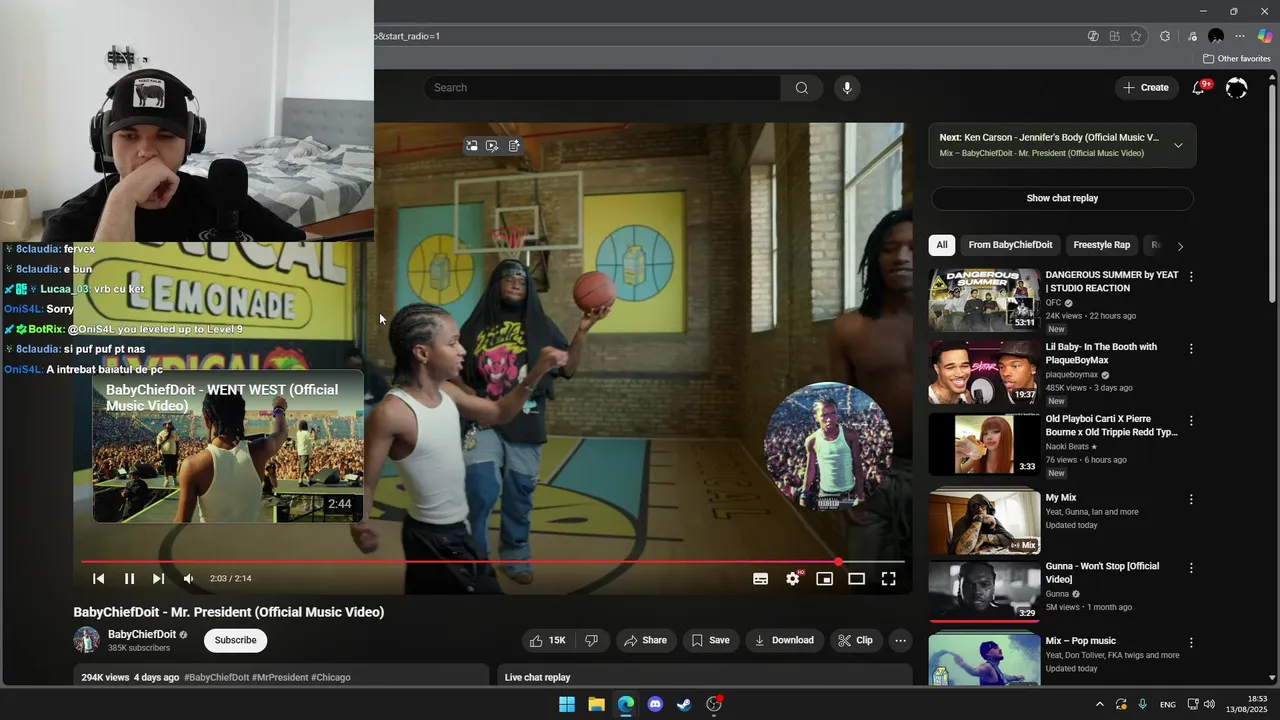Open options for Lil Baby In The Booth
The width and height of the screenshot is (1280, 720).
coord(1190,349)
